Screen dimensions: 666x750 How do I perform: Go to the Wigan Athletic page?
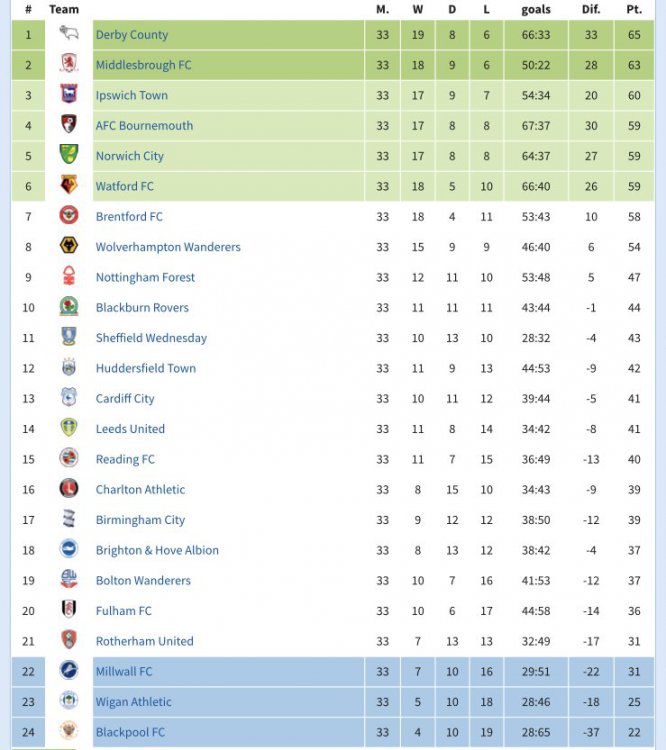133,702
